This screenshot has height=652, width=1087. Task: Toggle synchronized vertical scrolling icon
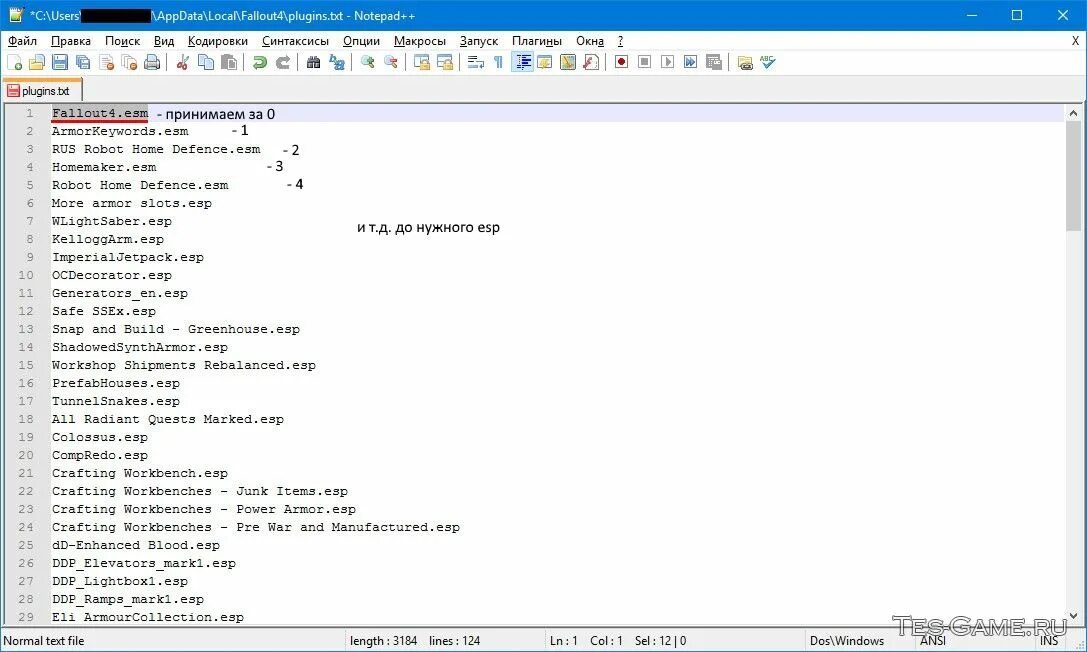click(x=421, y=62)
